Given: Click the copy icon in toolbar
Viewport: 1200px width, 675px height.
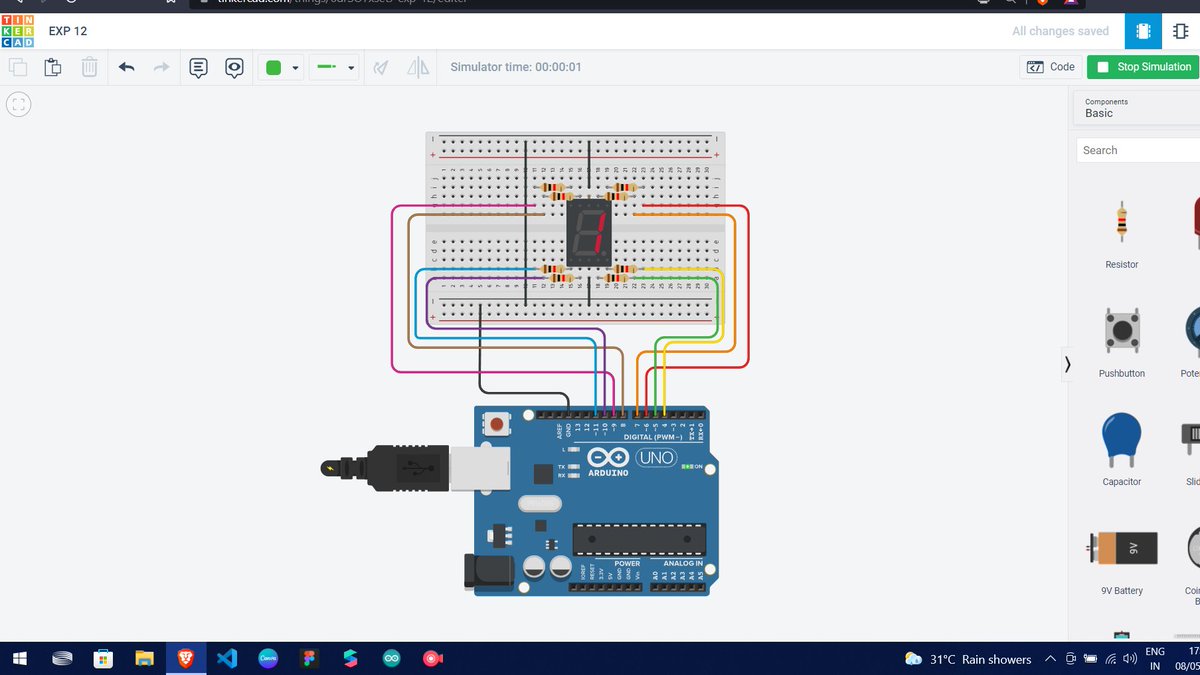Looking at the screenshot, I should tap(18, 67).
